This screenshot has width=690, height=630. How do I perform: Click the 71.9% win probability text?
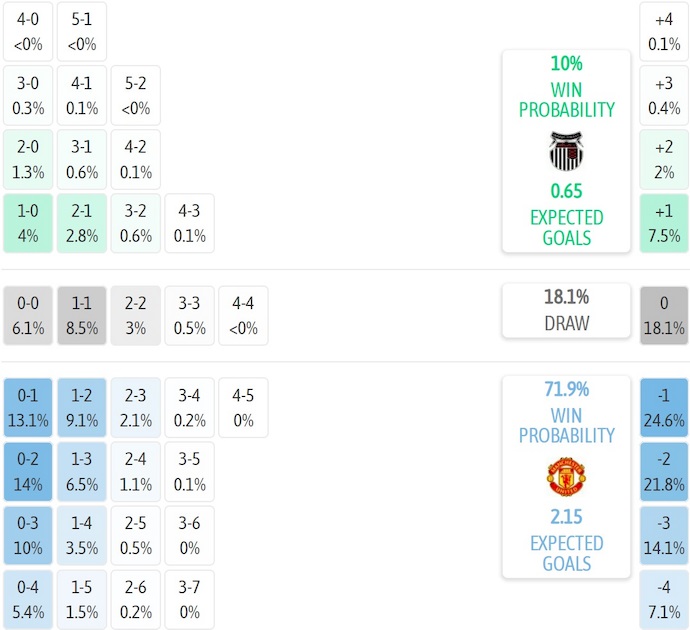tap(566, 390)
